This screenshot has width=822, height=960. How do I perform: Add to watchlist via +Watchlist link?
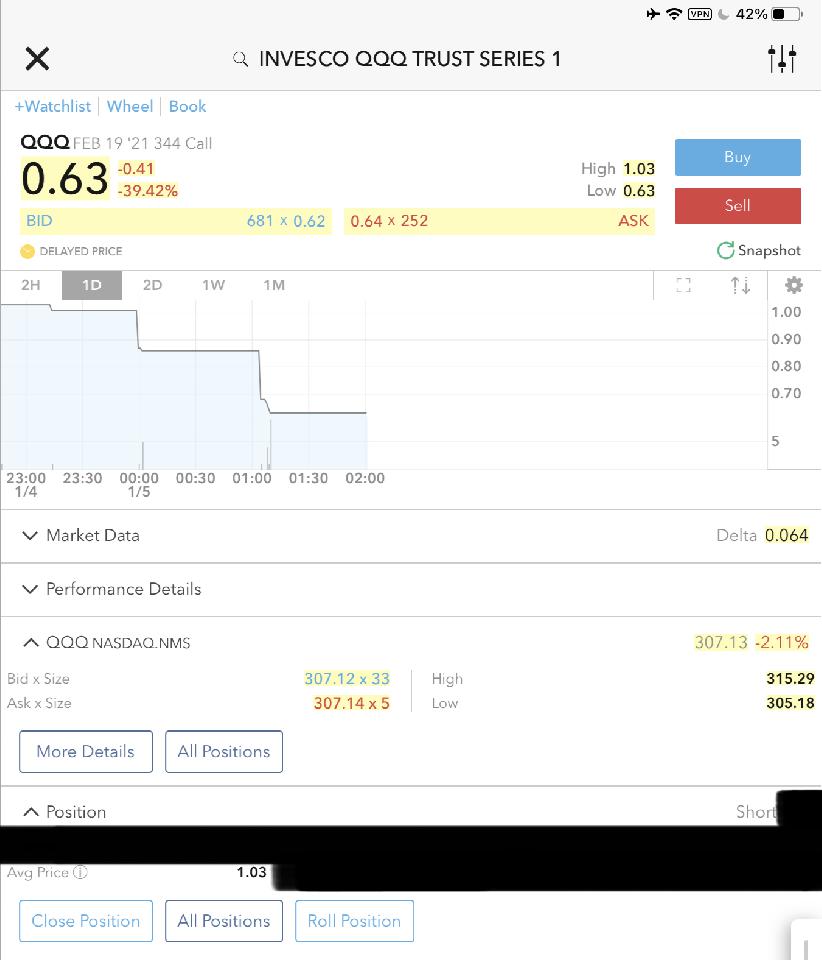point(53,107)
